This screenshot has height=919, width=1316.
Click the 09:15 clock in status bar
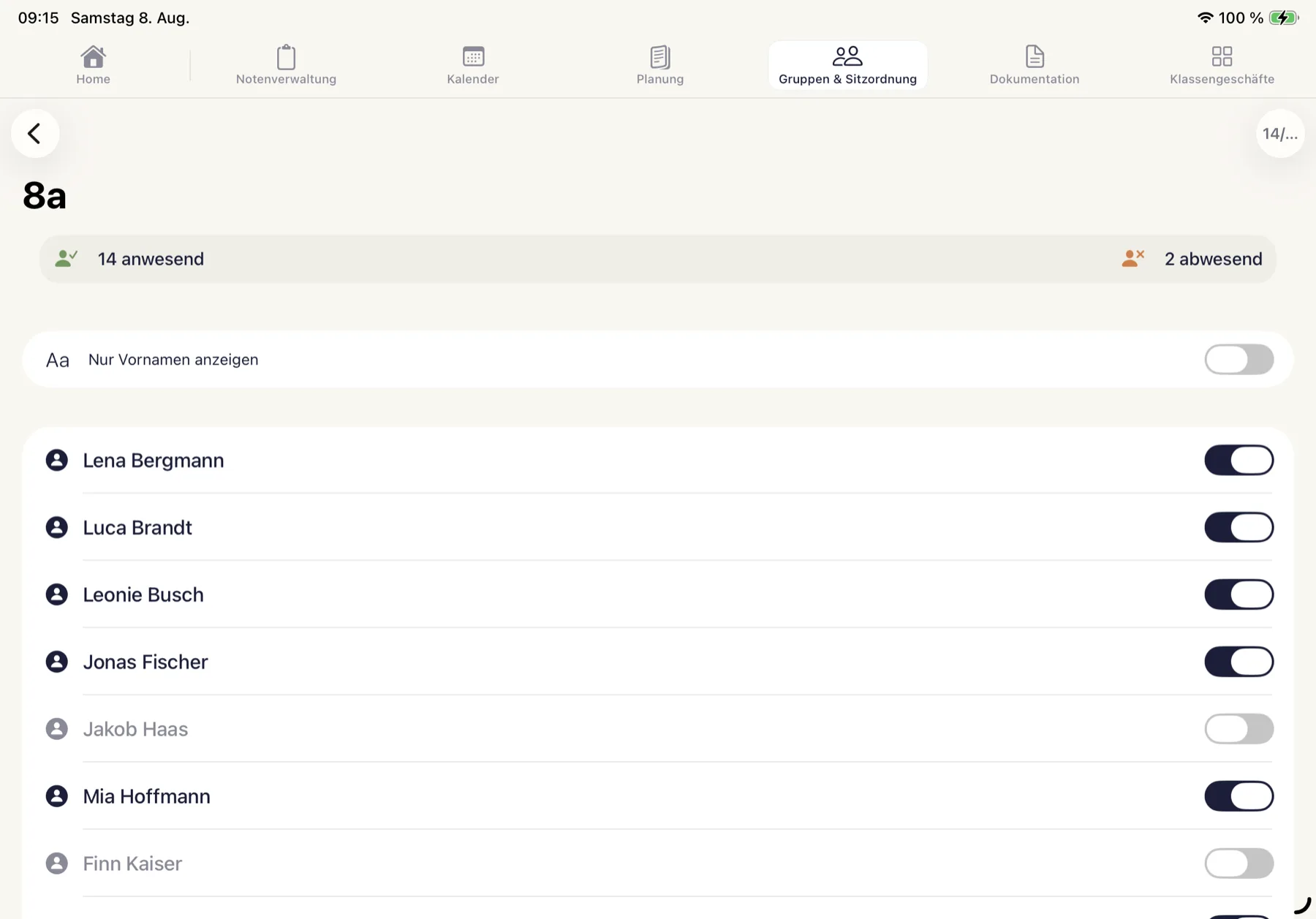(38, 18)
